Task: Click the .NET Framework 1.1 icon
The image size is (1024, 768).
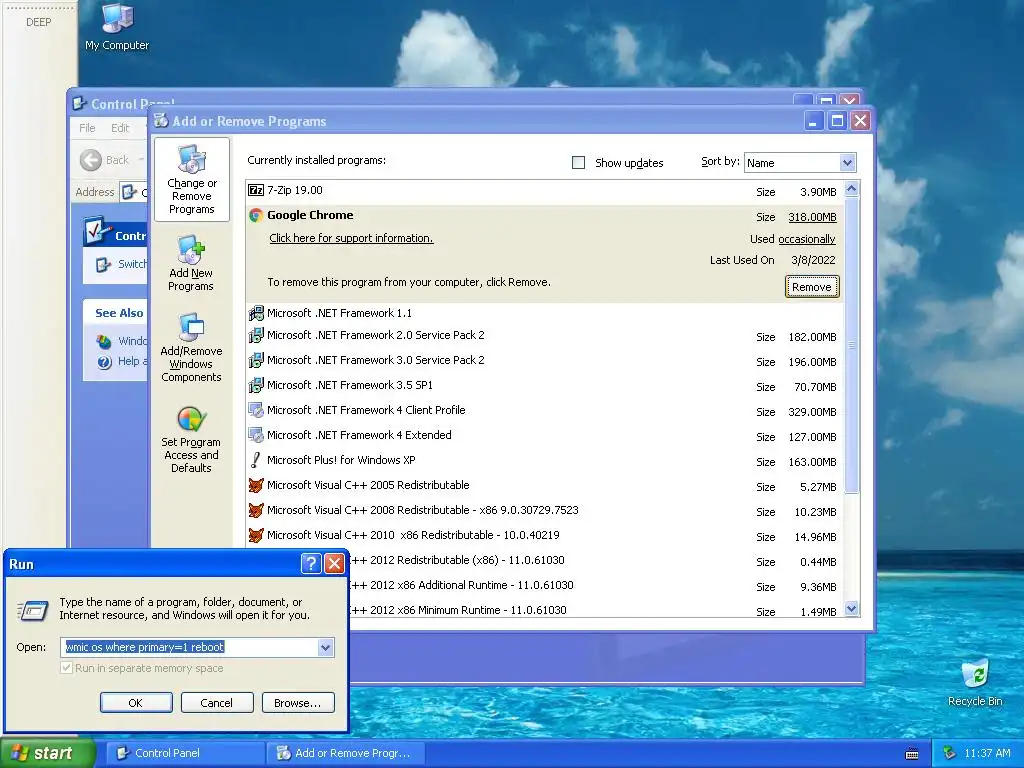Action: tap(256, 313)
